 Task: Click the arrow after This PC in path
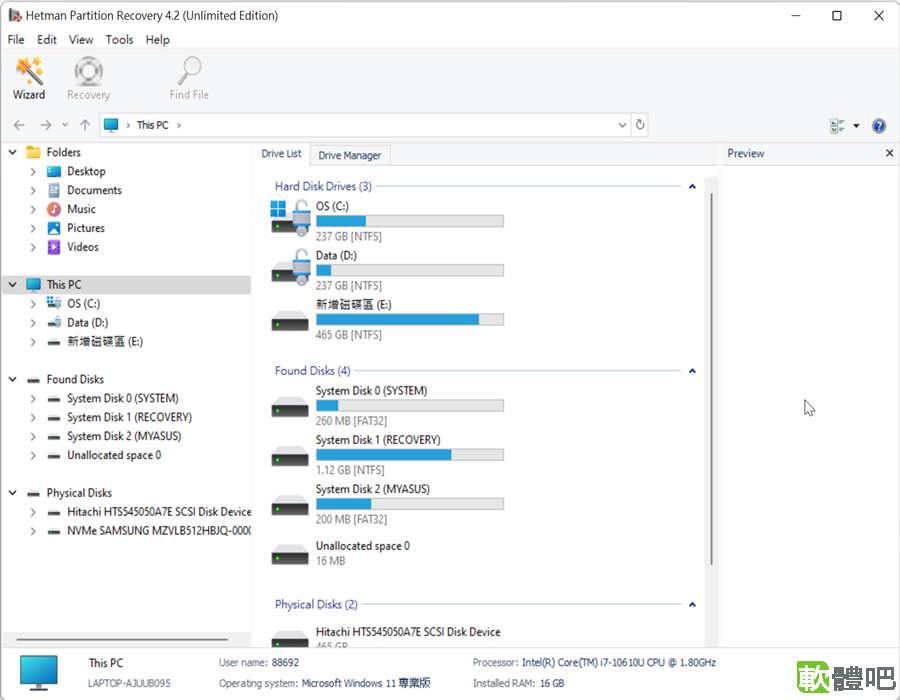(179, 125)
